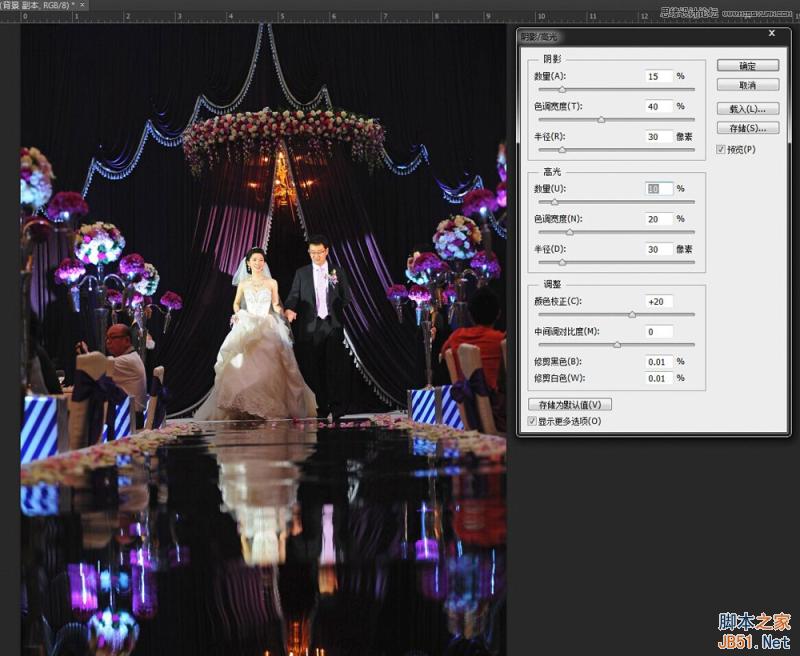Toggle the 预览(P) preview checkbox
The image size is (800, 656).
[720, 149]
